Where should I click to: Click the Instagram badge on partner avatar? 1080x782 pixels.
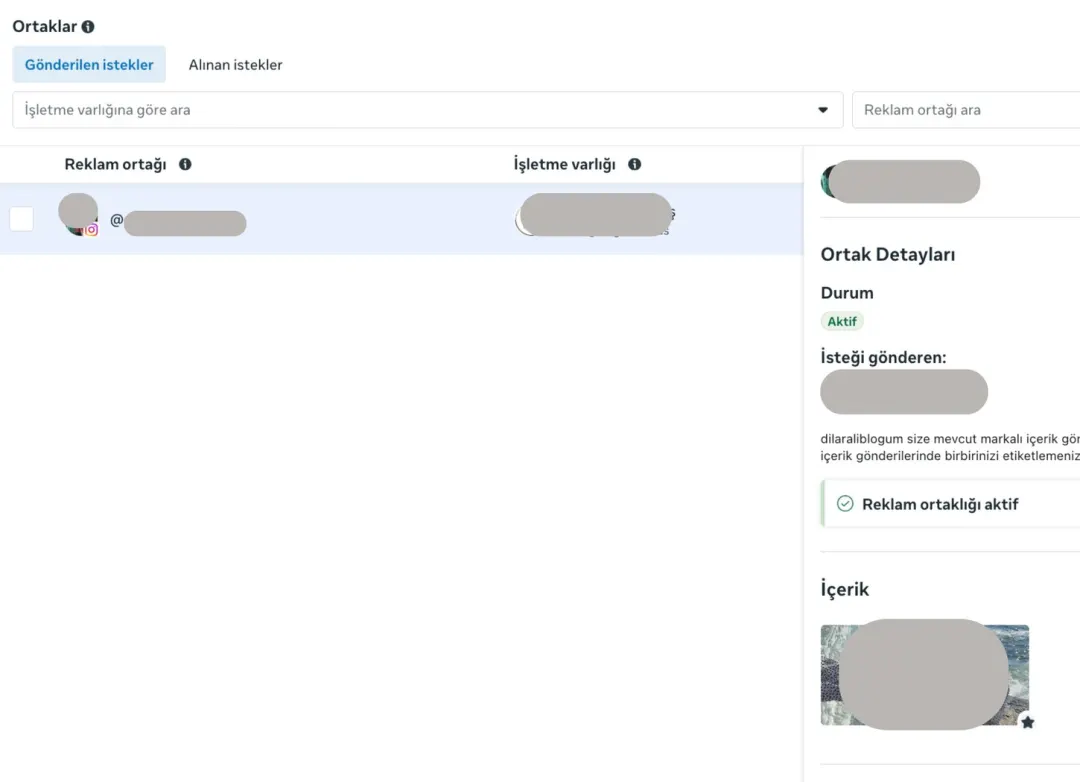(x=92, y=230)
